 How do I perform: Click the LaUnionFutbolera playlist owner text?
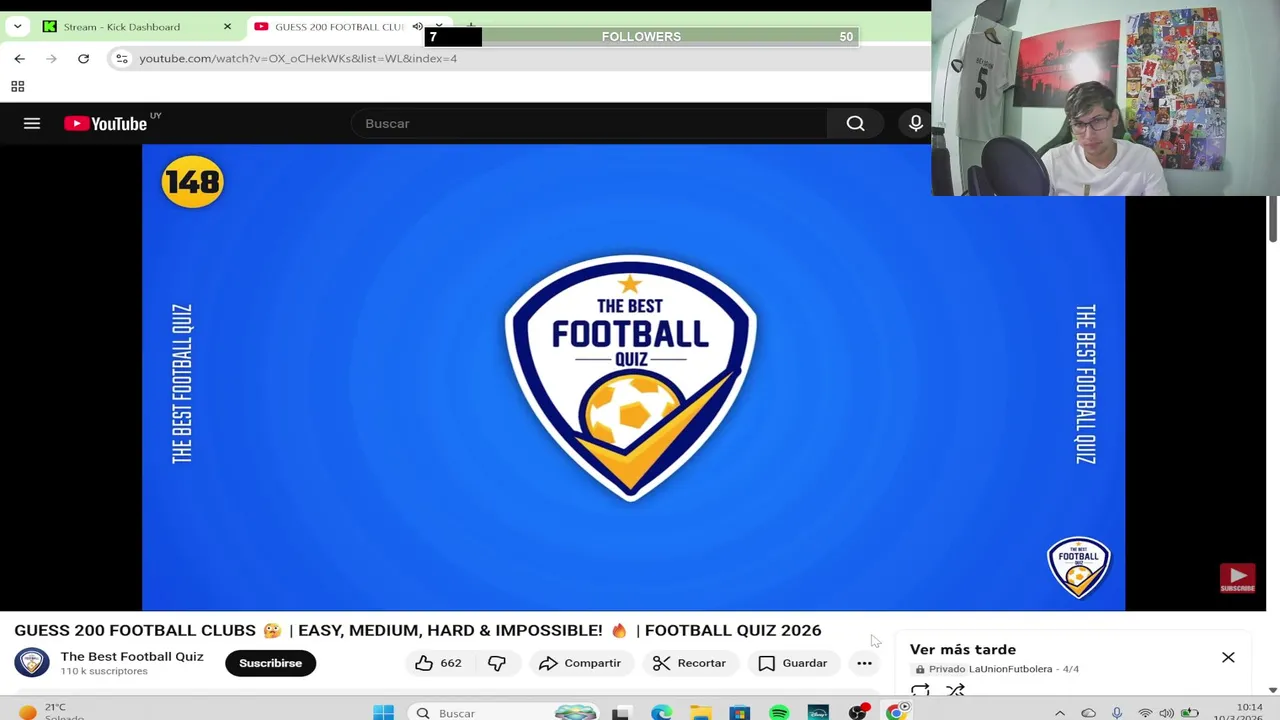pyautogui.click(x=1010, y=669)
